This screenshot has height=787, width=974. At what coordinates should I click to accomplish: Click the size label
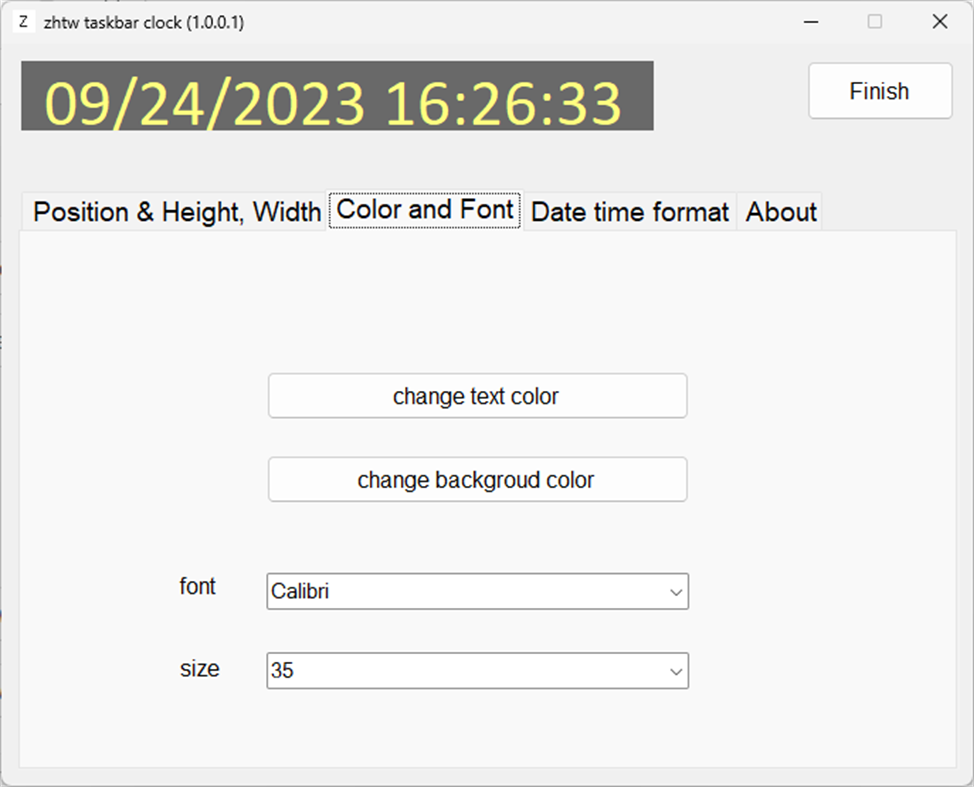coord(199,669)
